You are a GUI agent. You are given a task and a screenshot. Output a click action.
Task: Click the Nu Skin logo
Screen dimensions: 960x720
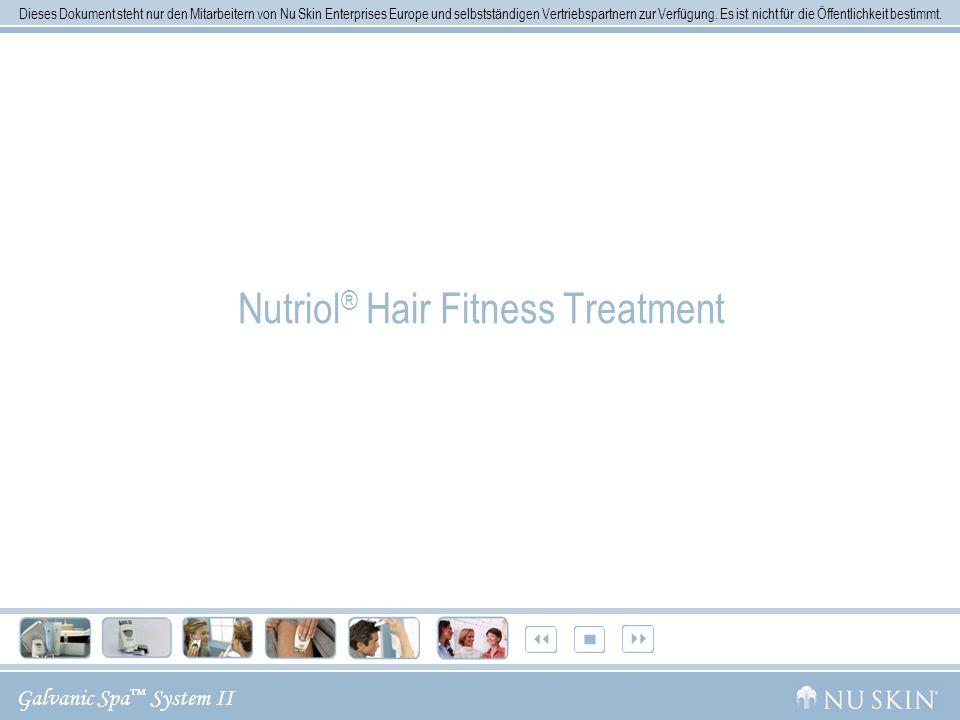tap(866, 699)
